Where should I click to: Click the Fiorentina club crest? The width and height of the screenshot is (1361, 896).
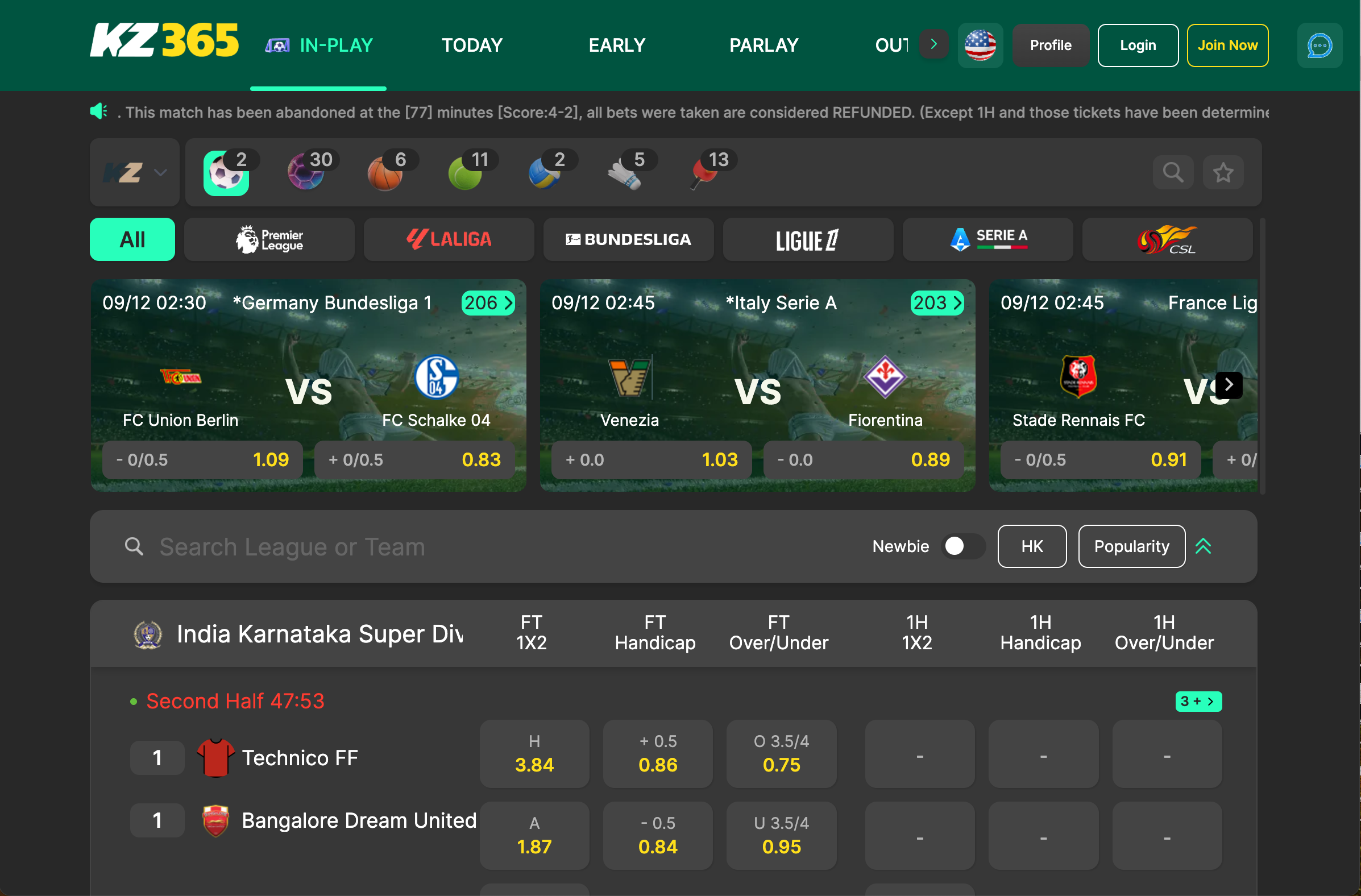coord(885,377)
